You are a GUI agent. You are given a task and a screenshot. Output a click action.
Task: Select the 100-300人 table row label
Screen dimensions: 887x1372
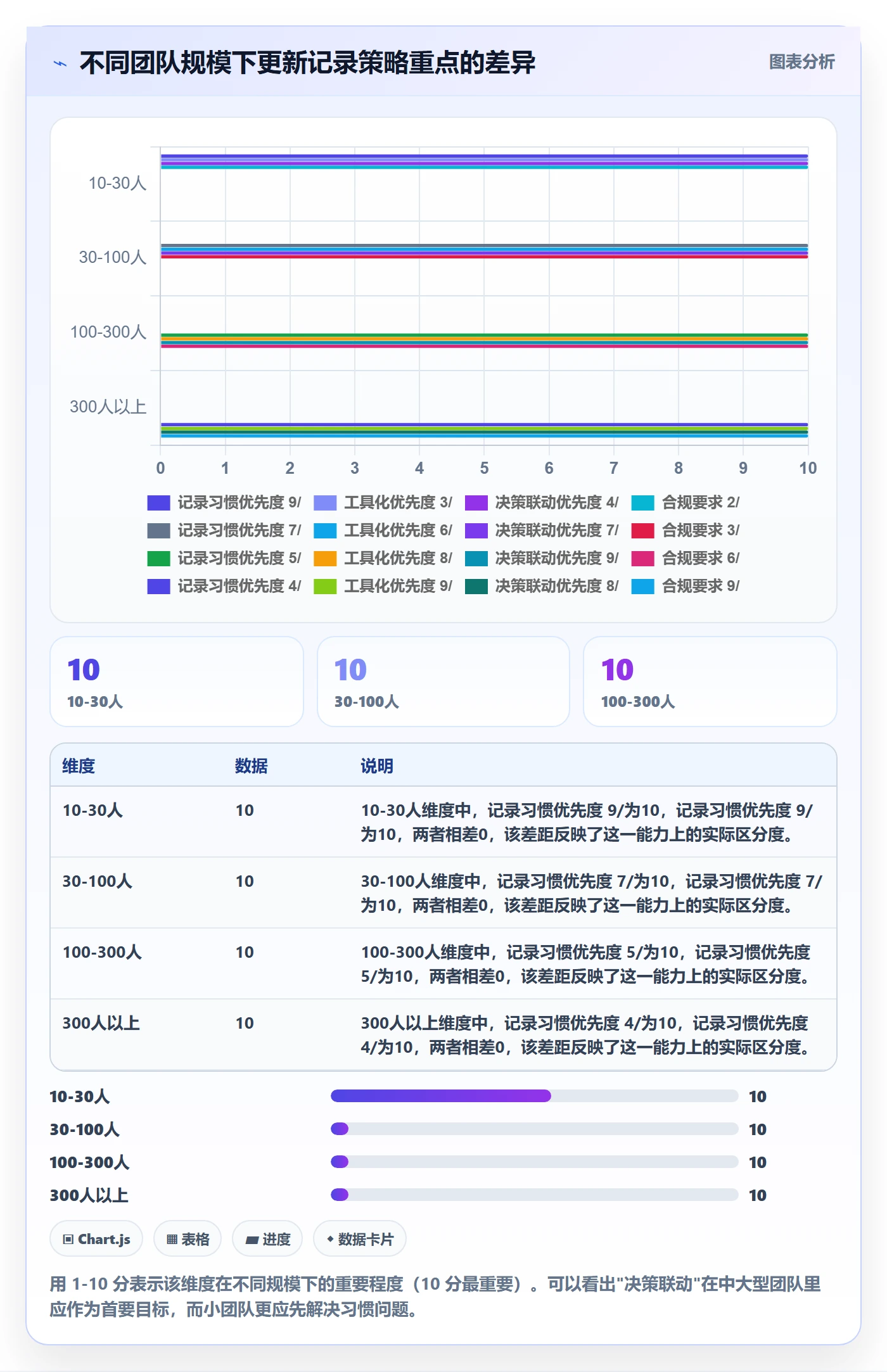[102, 953]
